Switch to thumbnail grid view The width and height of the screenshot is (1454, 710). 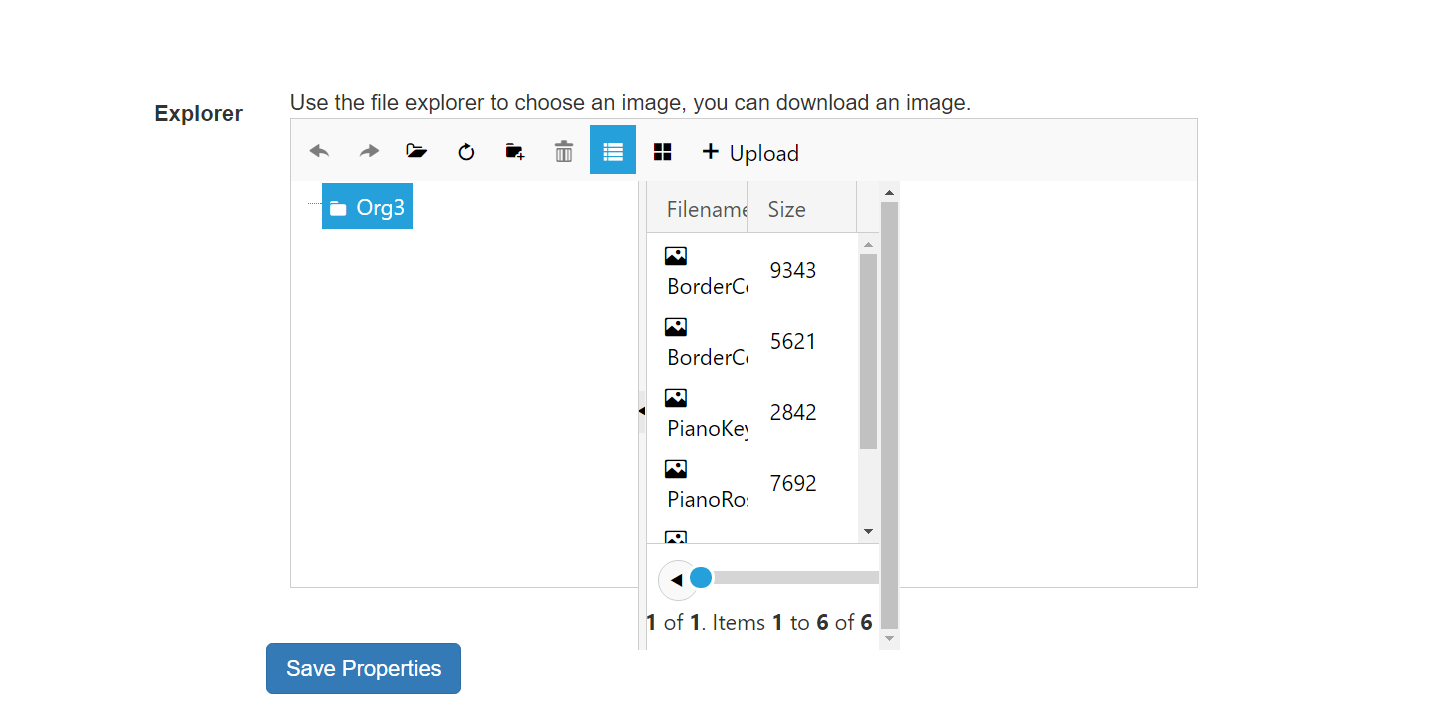[662, 151]
